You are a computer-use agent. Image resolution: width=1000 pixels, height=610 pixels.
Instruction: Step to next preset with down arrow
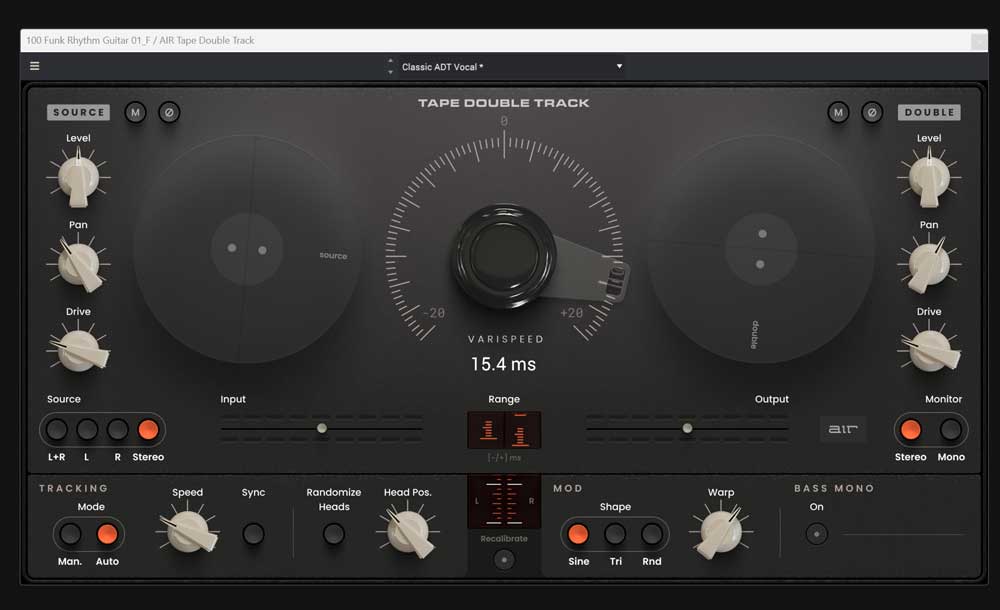390,72
